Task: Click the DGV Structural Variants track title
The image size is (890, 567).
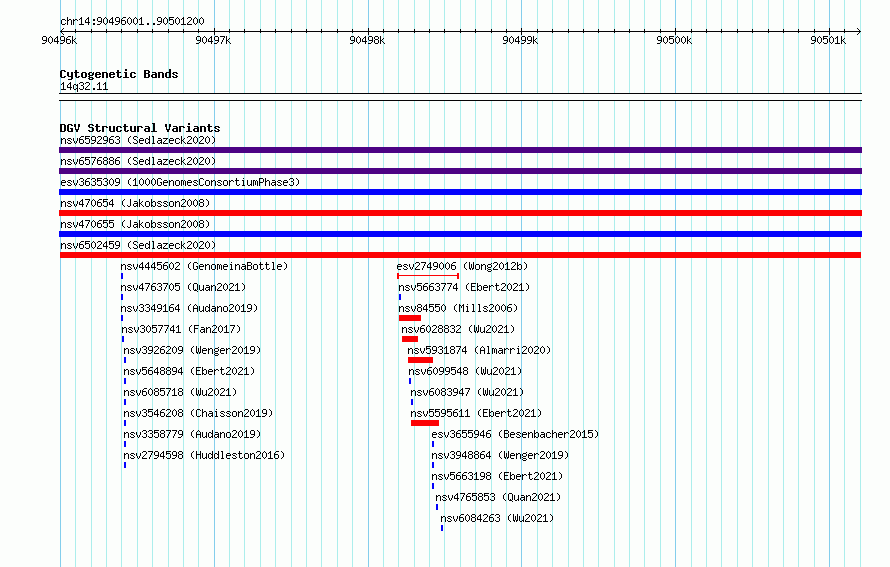Action: 140,128
